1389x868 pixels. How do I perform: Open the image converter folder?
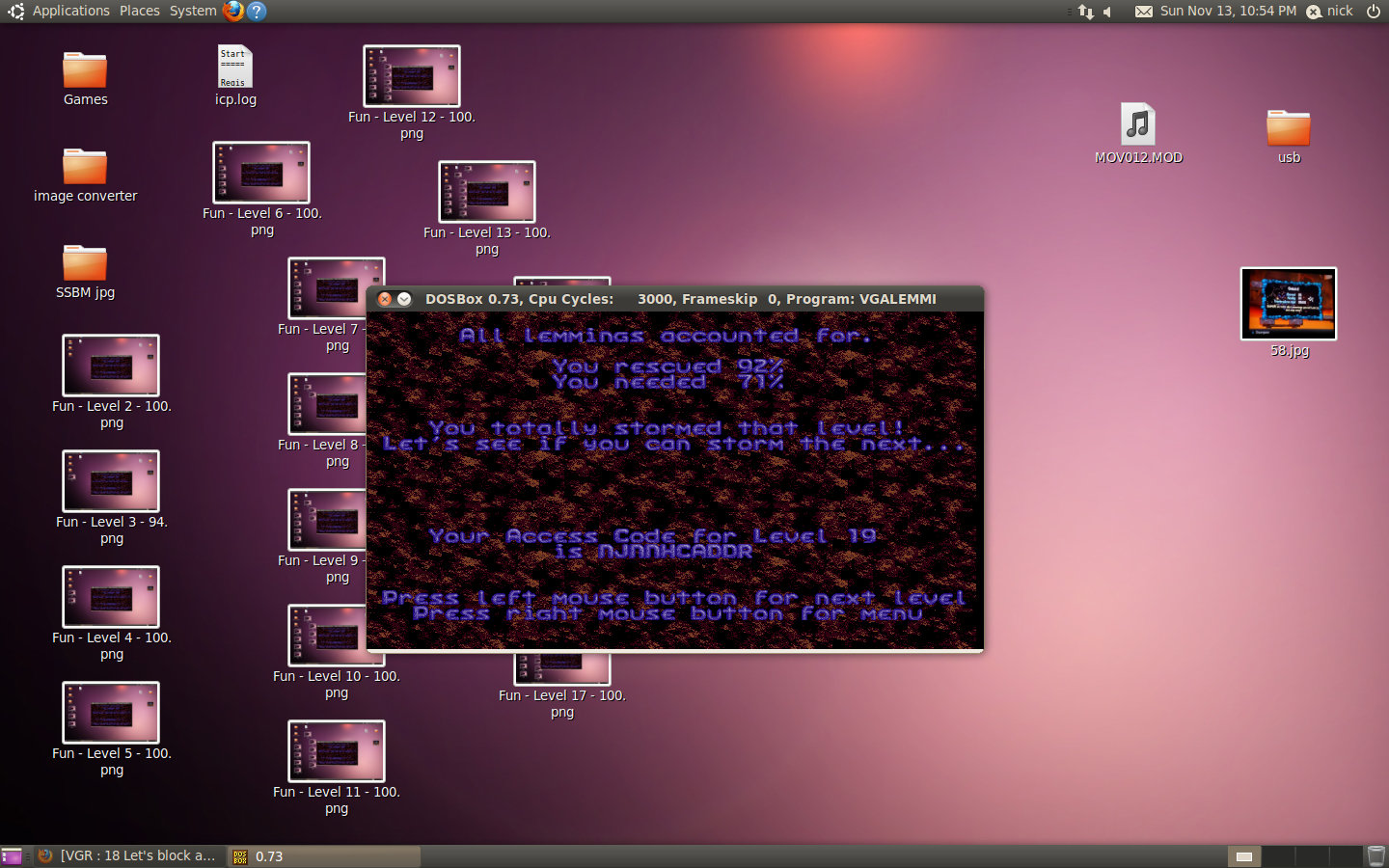85,168
